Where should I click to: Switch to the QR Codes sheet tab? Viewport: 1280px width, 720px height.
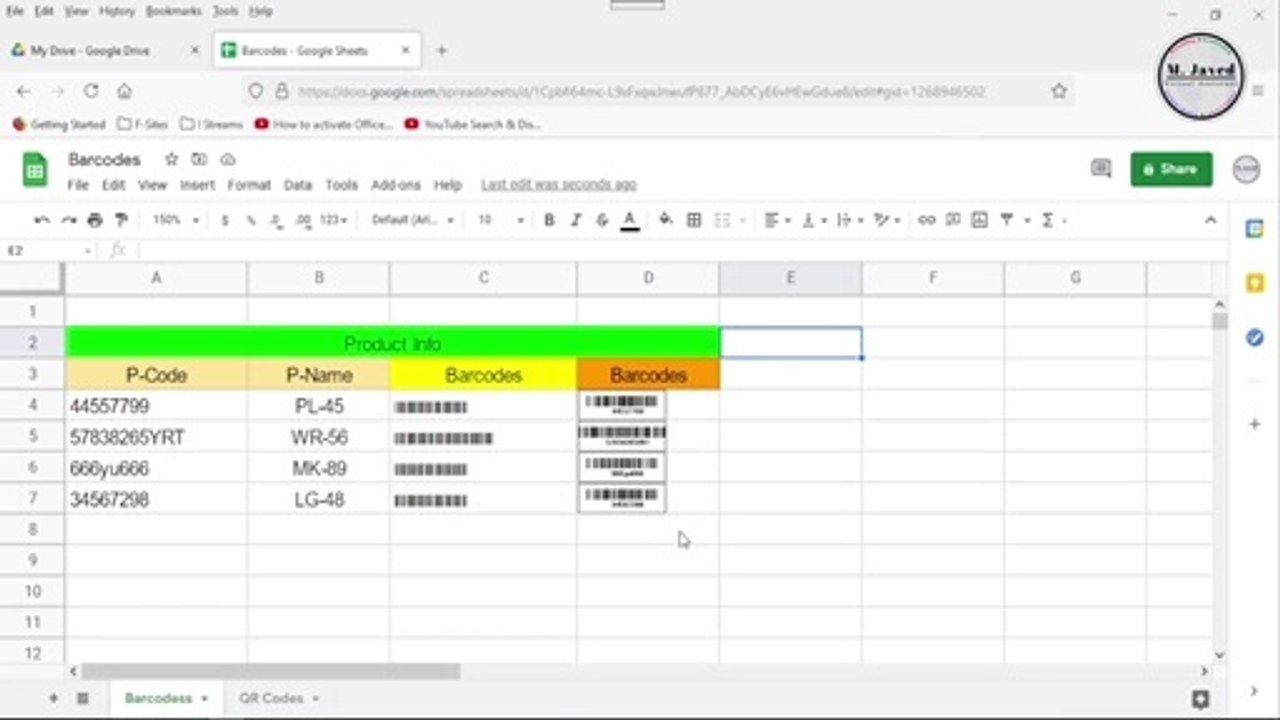coord(271,698)
